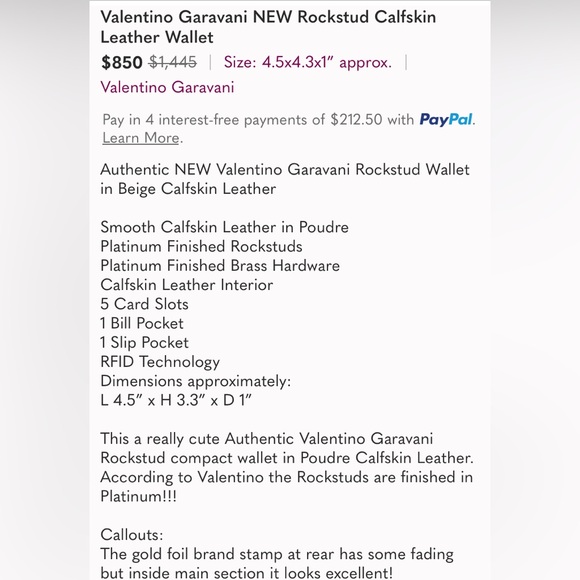This screenshot has width=580, height=580.
Task: Select the product title heading
Action: [268, 27]
